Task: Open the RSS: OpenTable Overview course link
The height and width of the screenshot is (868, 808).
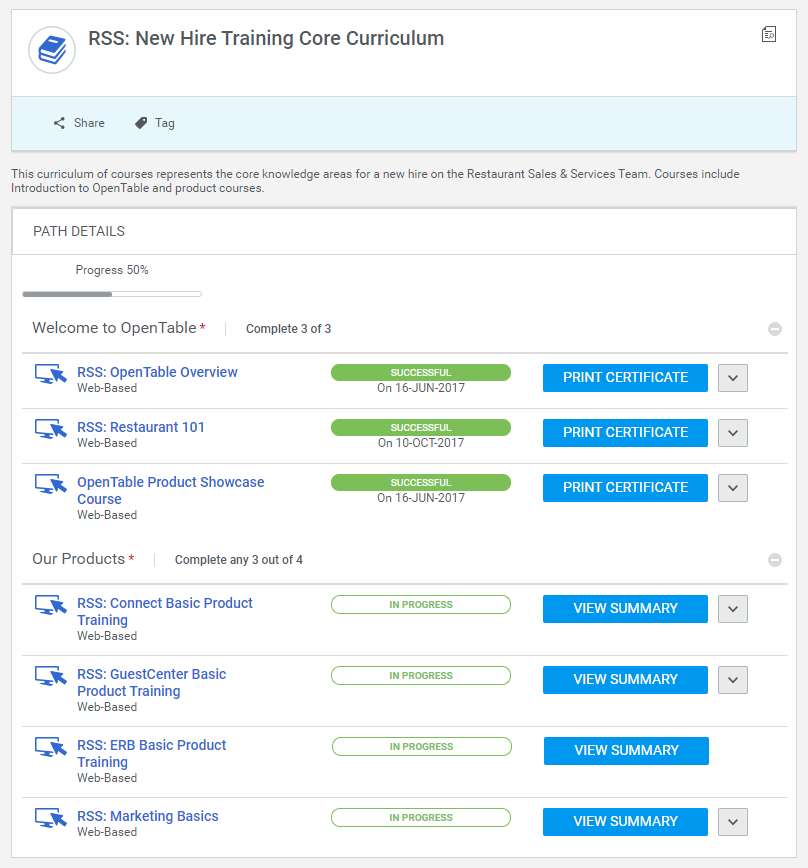Action: (x=157, y=372)
